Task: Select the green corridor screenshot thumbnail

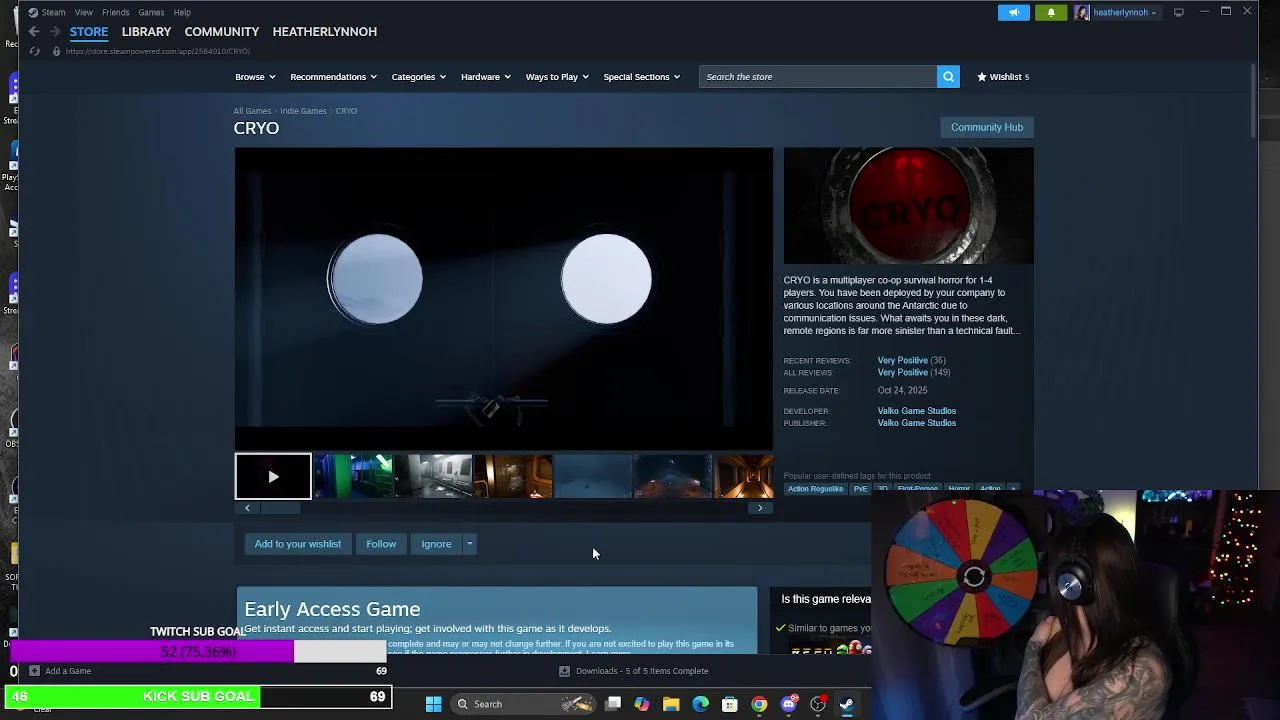Action: pyautogui.click(x=353, y=476)
